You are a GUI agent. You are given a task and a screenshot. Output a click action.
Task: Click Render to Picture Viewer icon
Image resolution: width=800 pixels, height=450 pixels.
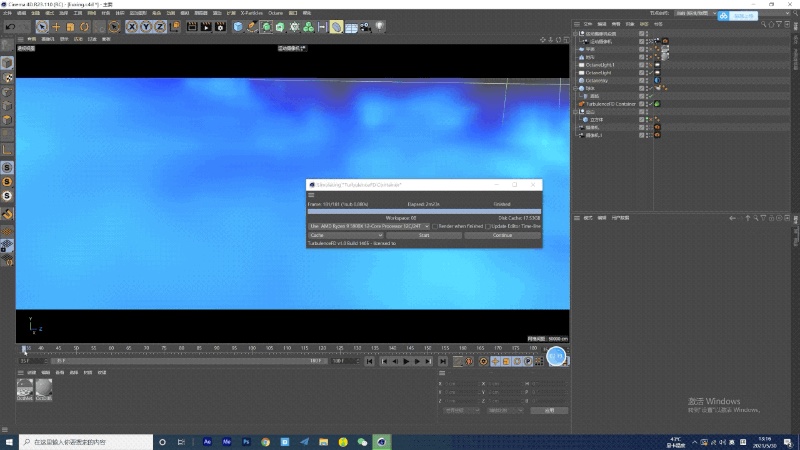coord(206,27)
